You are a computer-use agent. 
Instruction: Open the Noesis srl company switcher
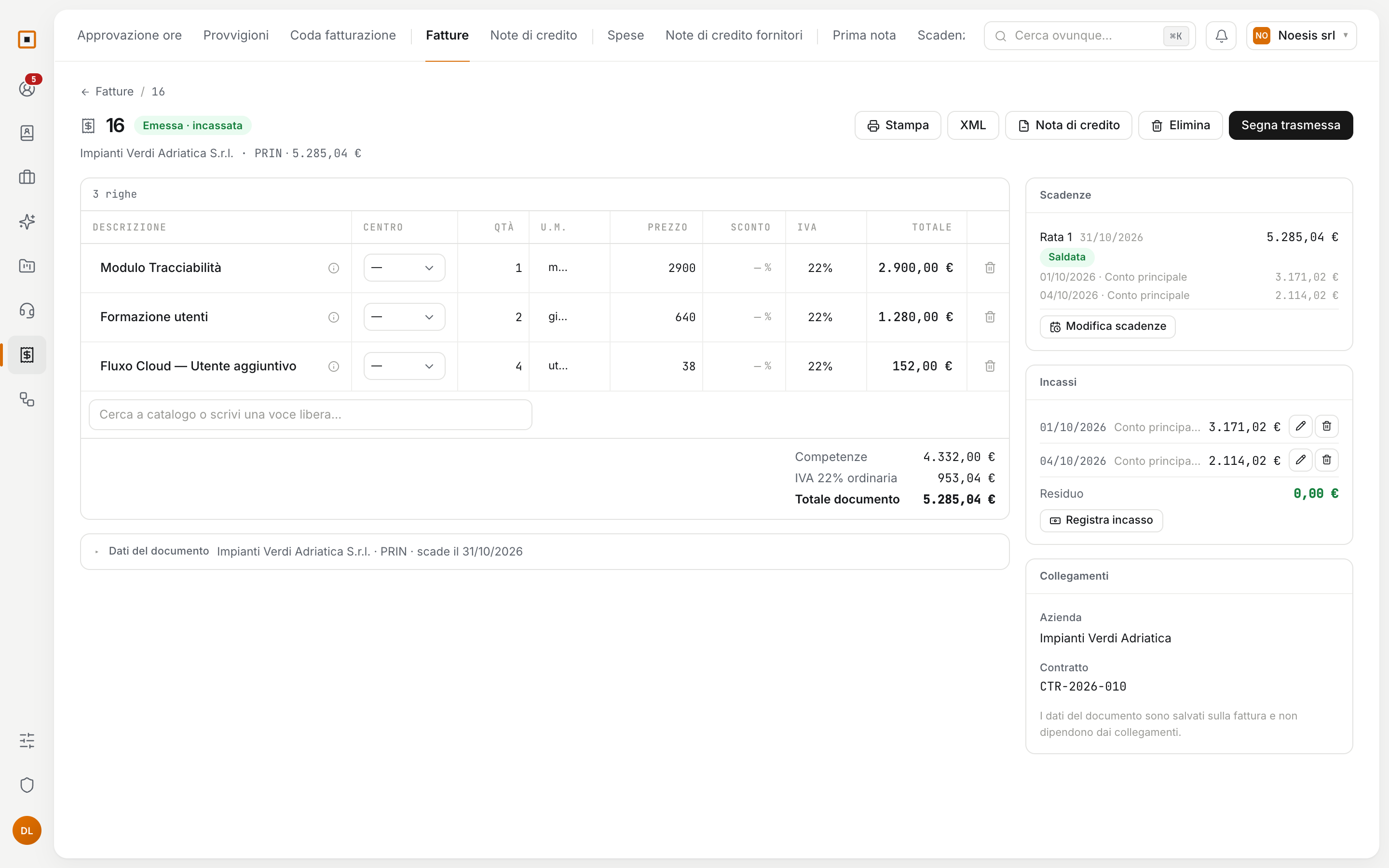[x=1301, y=36]
